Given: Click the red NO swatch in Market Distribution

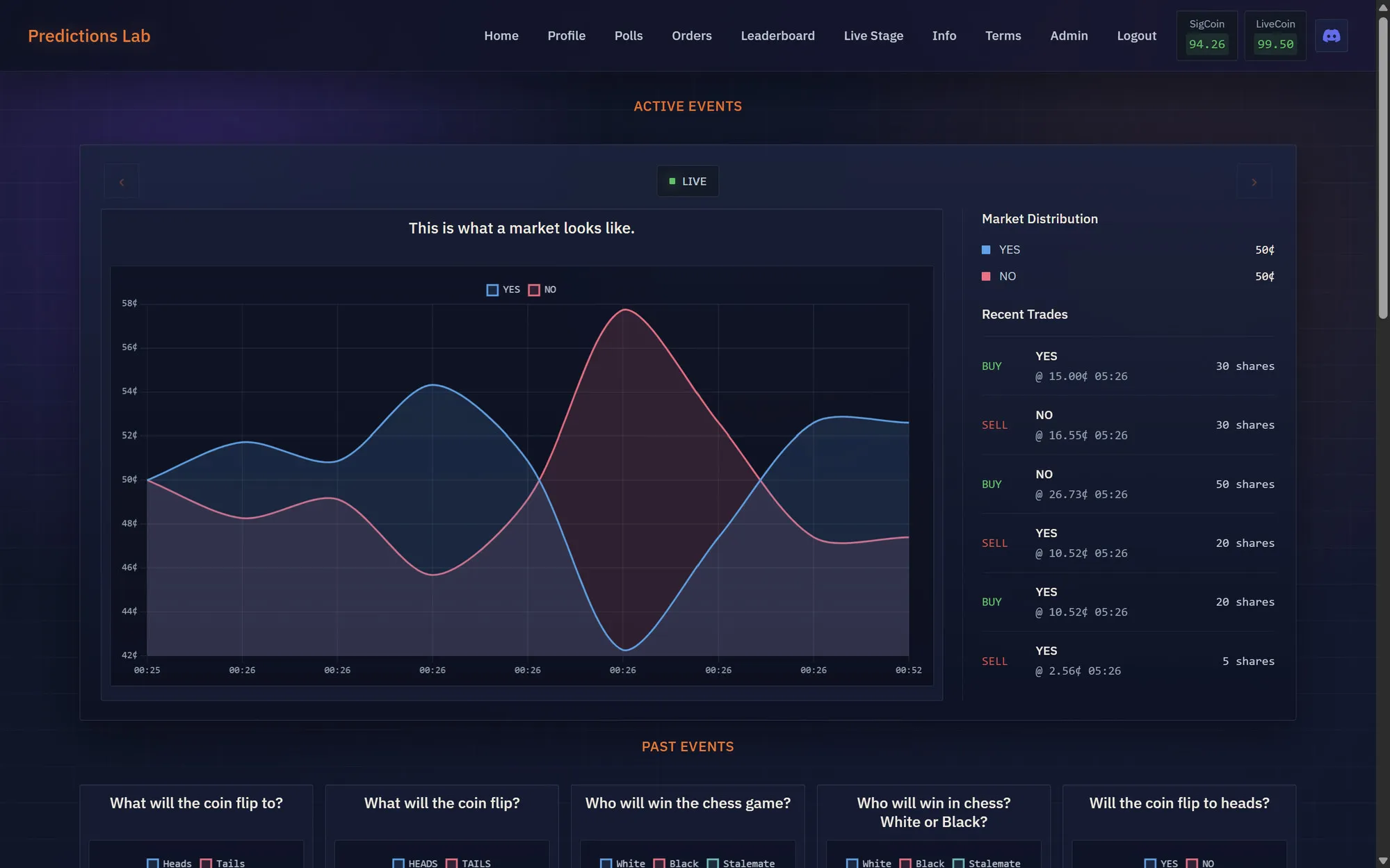Looking at the screenshot, I should pos(985,276).
